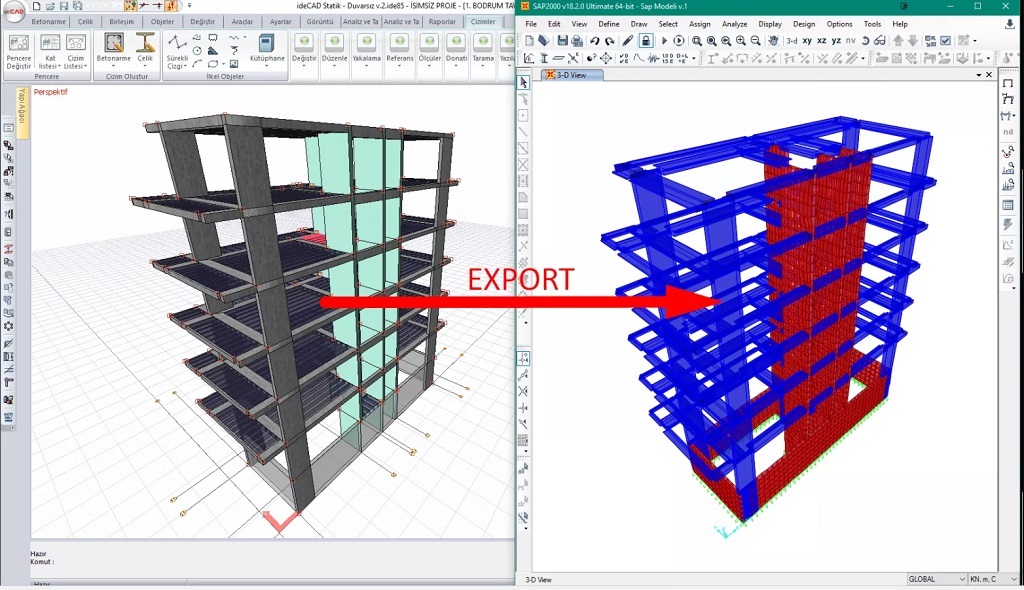Click the Betonarme drawing creation icon
The image size is (1024, 590).
(x=114, y=49)
